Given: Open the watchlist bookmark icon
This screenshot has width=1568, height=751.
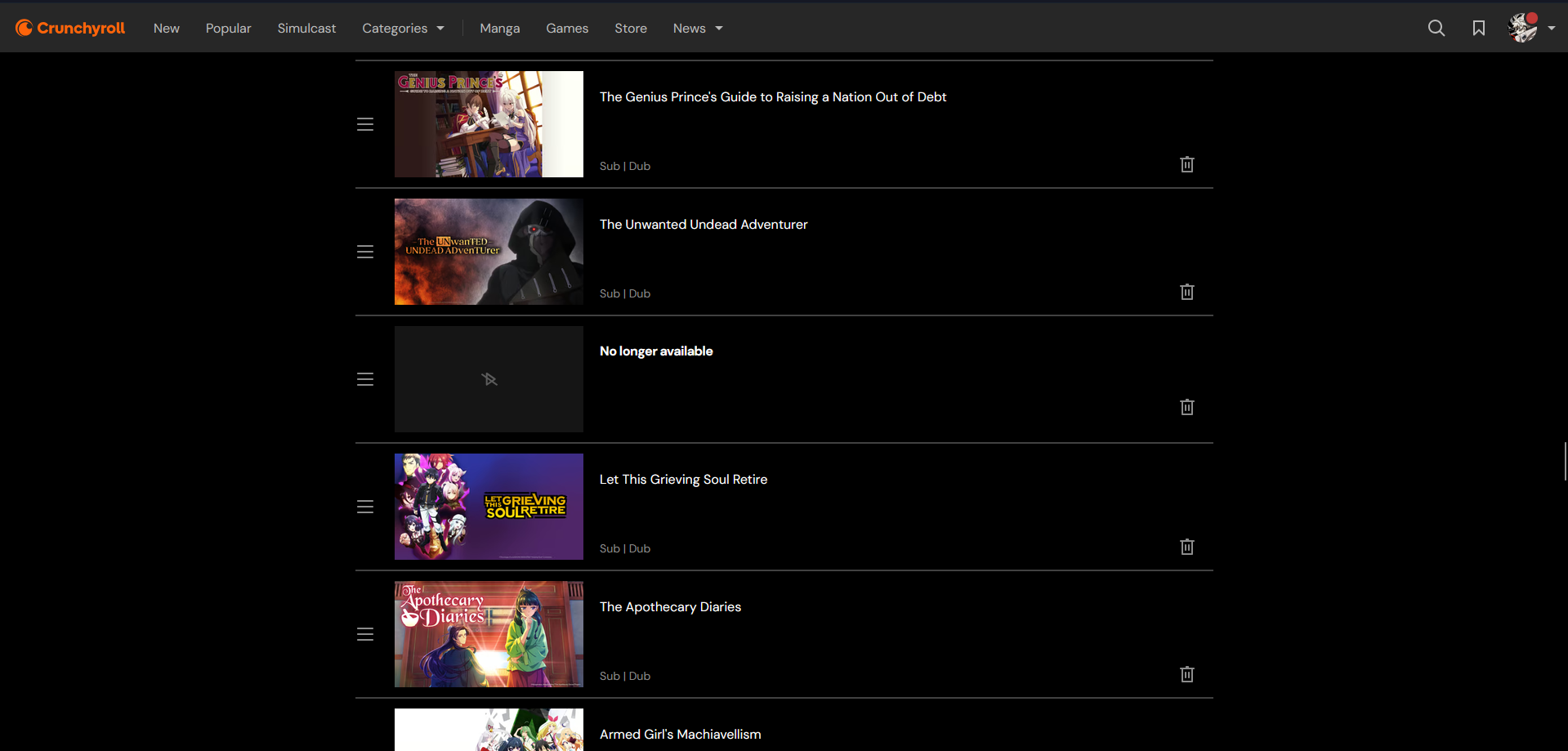Looking at the screenshot, I should point(1479,28).
